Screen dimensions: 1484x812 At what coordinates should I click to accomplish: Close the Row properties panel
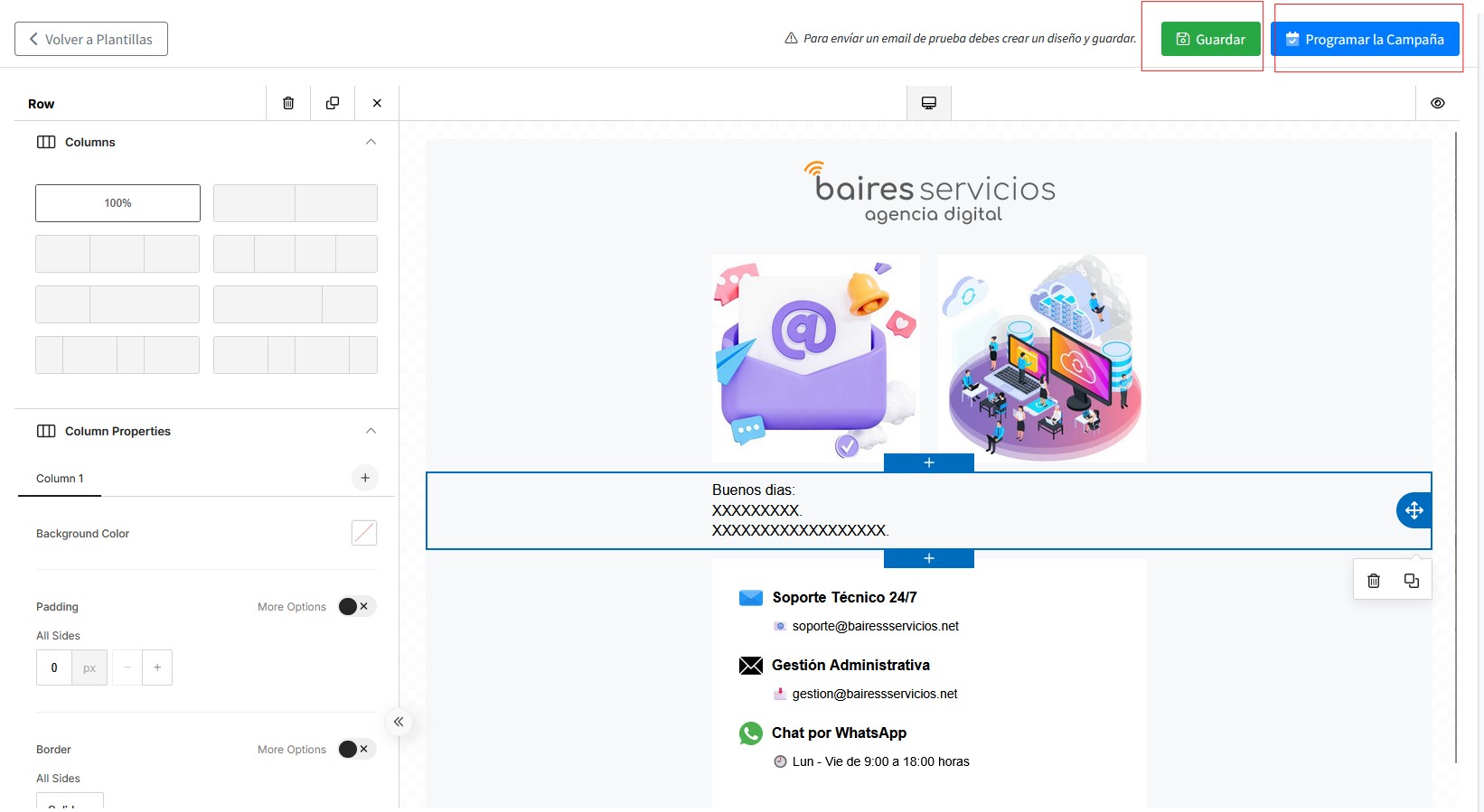pos(377,103)
